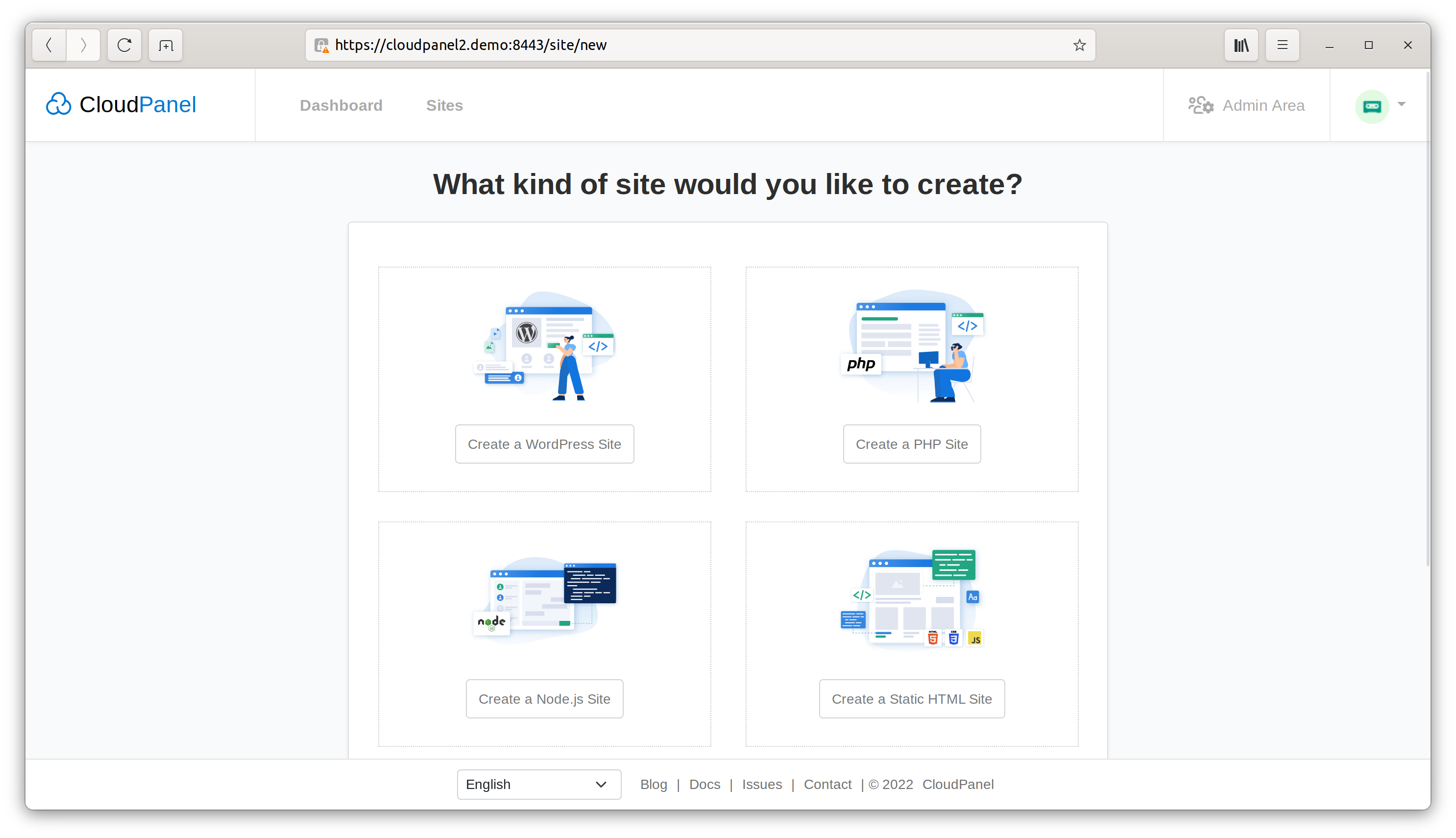
Task: Click the CloudPanel cloud logo
Action: [59, 104]
